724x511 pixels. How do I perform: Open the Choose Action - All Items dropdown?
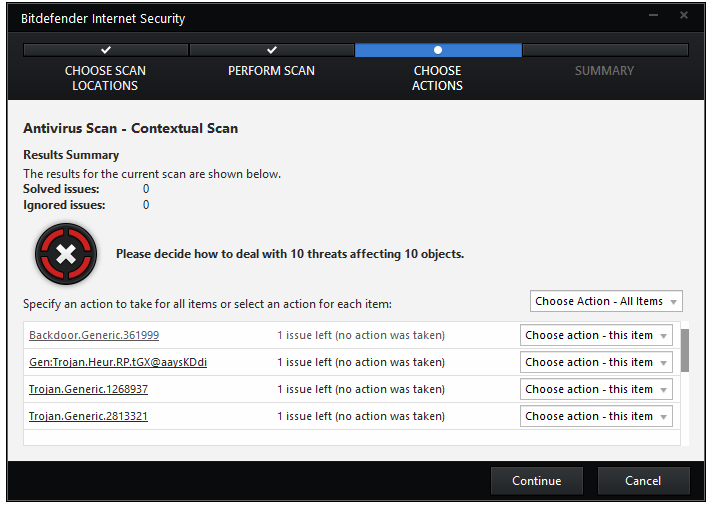point(606,301)
